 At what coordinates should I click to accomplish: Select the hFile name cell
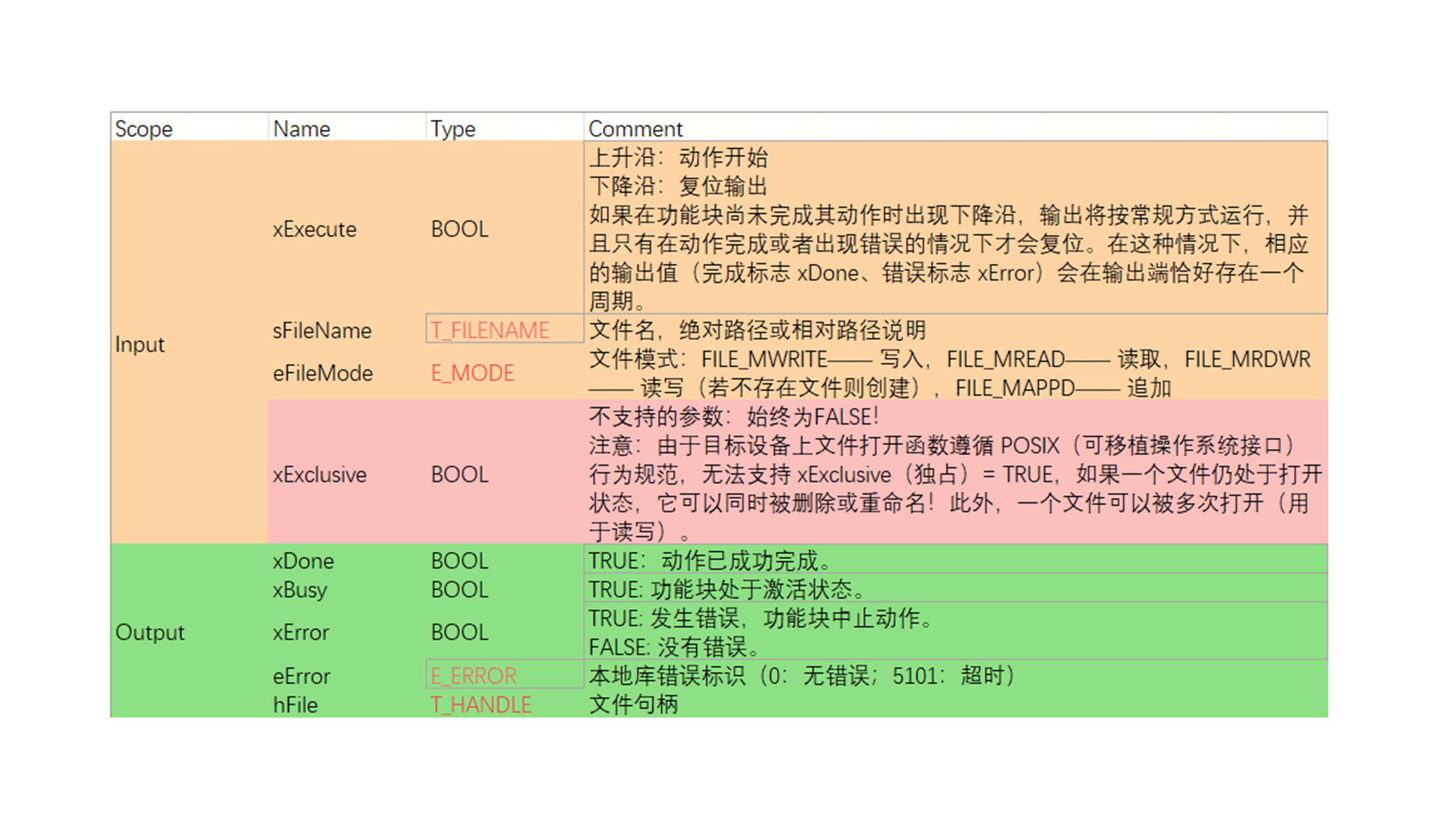tap(296, 704)
